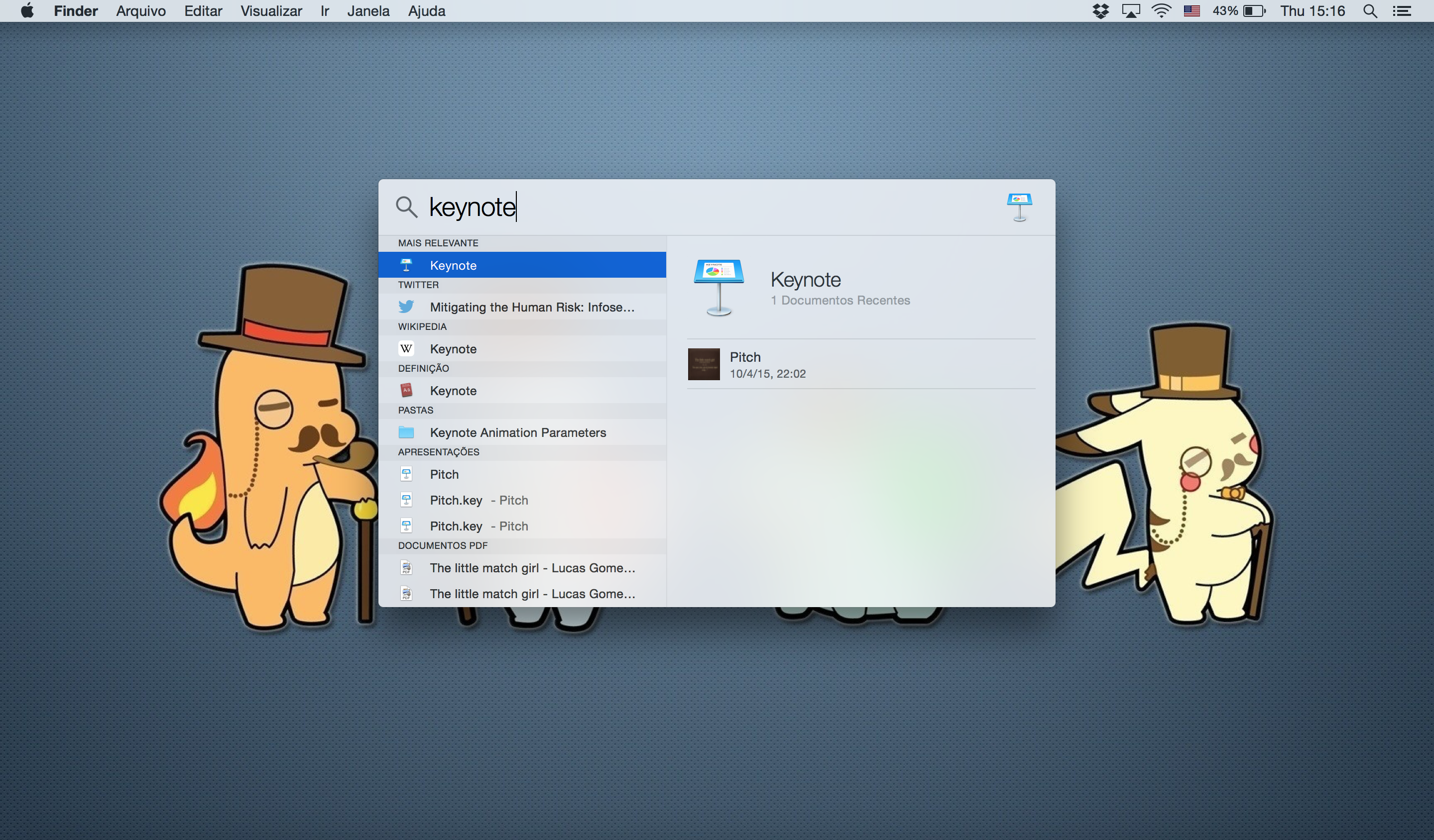Click the DEFINIÇÃO section header

coord(423,369)
